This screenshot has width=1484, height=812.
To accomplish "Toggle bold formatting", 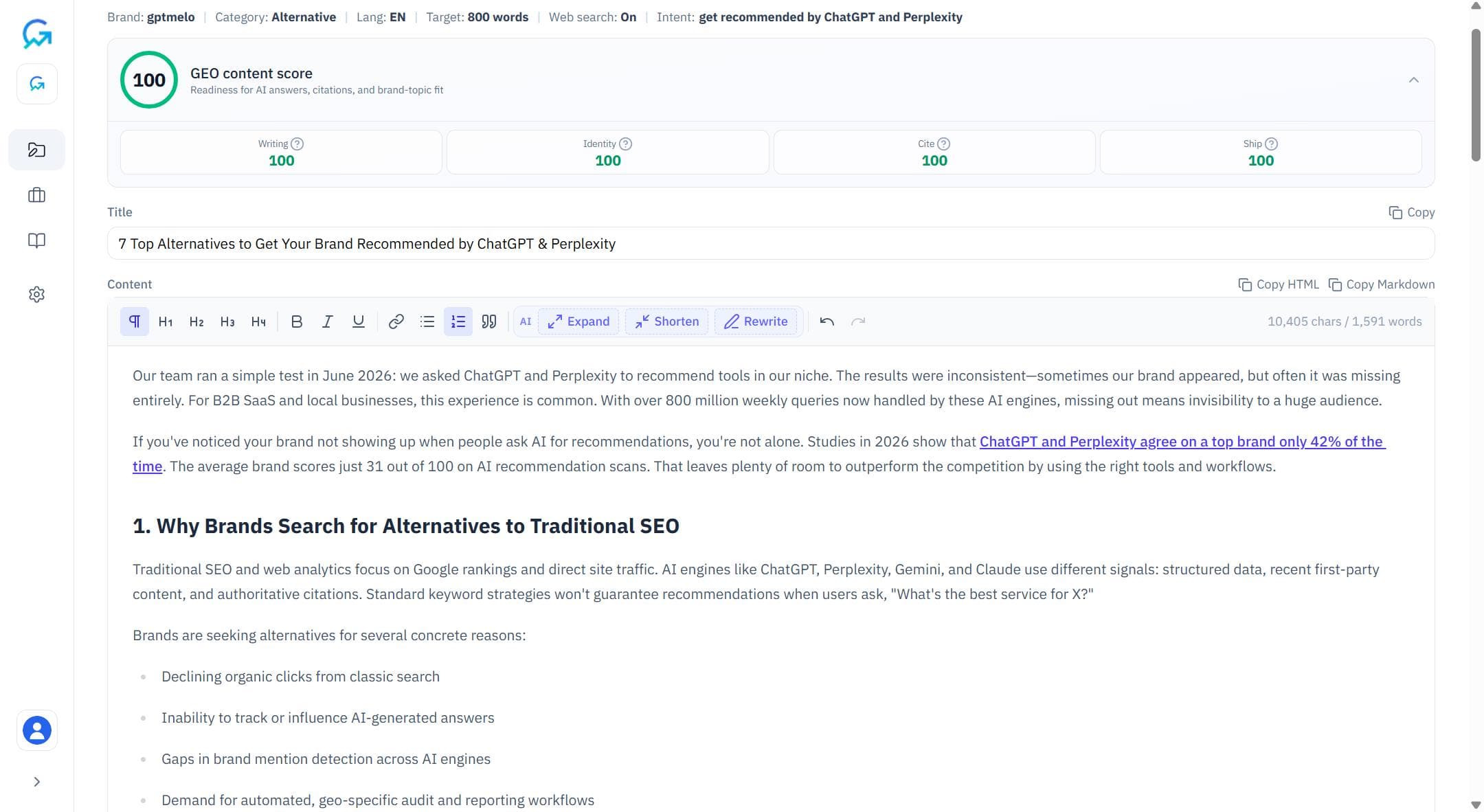I will [x=297, y=322].
